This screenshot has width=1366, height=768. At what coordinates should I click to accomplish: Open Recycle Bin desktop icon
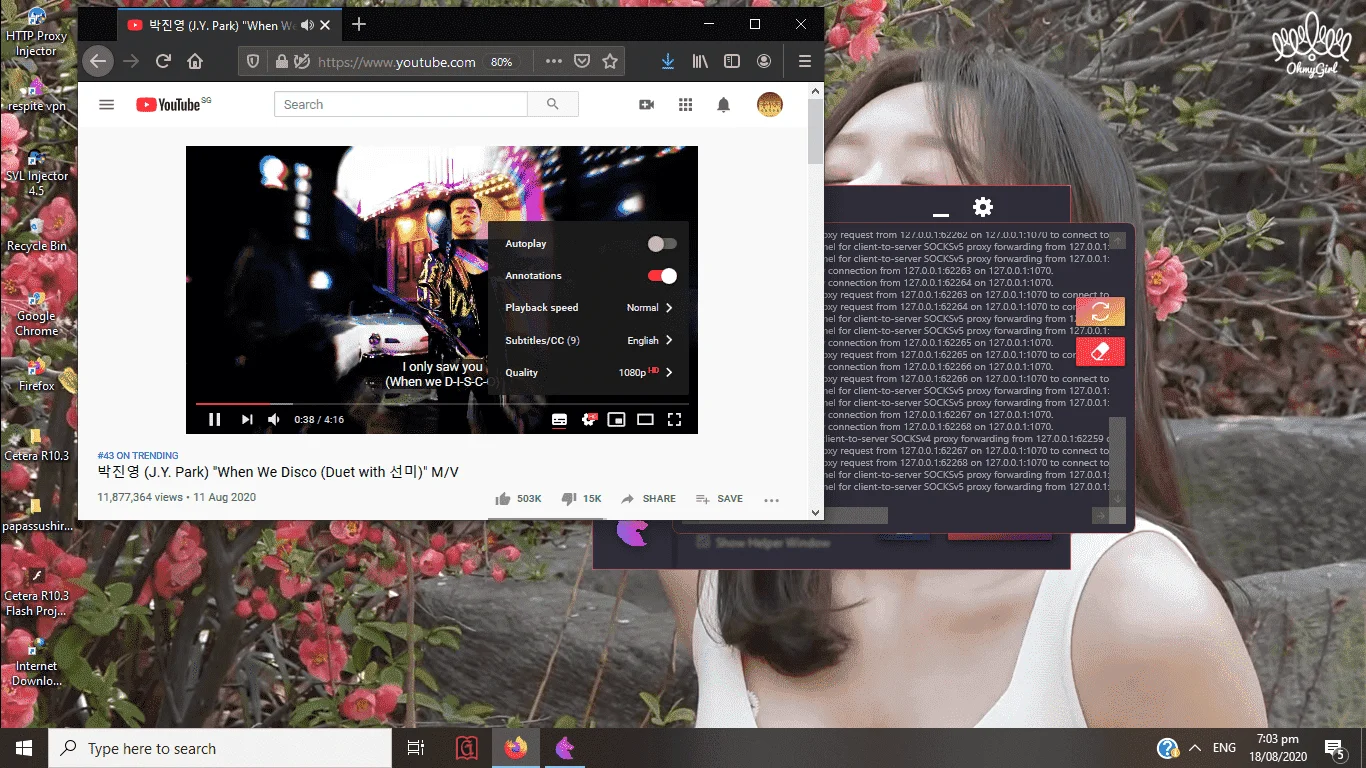click(37, 235)
